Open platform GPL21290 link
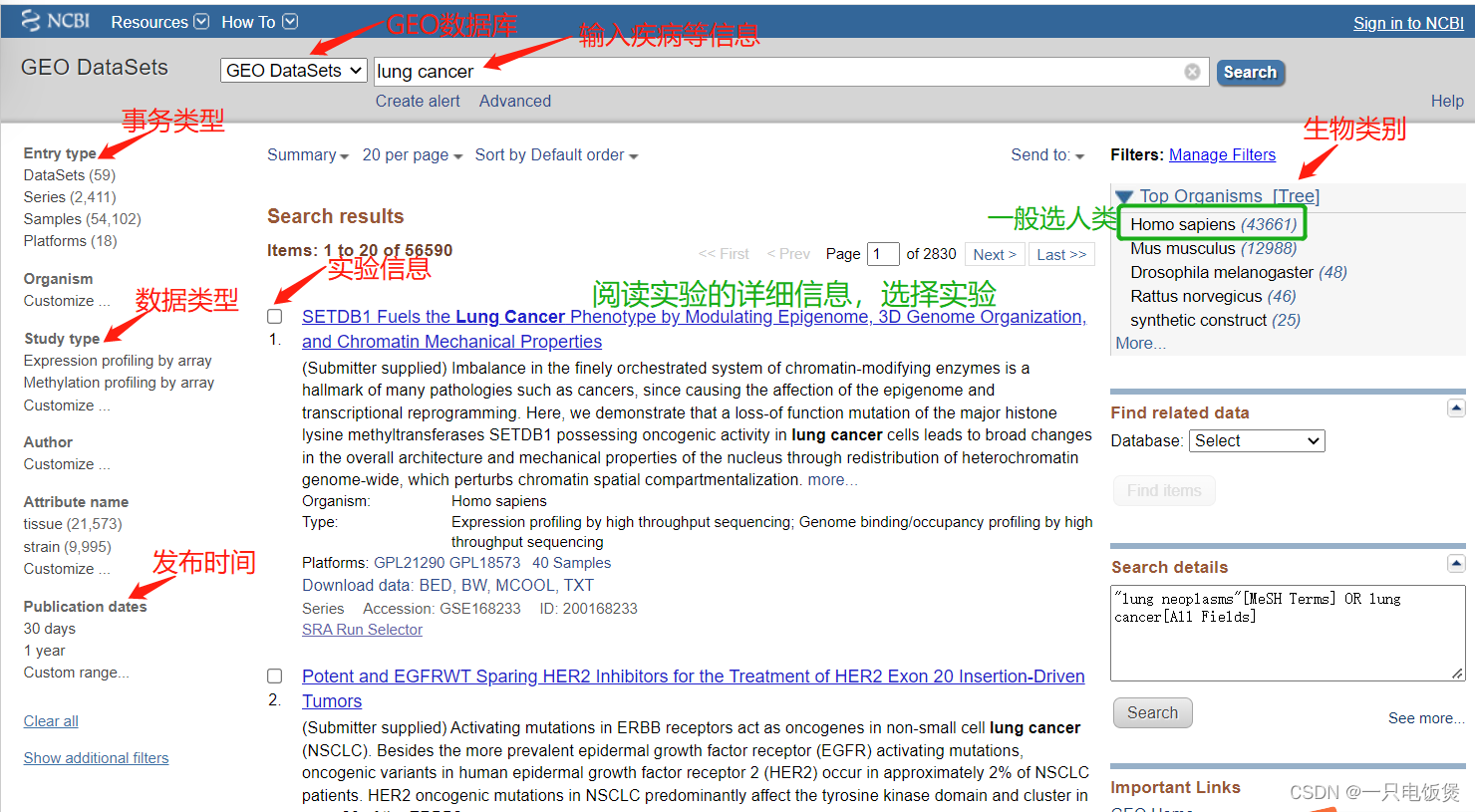Viewport: 1475px width, 812px height. 410,563
